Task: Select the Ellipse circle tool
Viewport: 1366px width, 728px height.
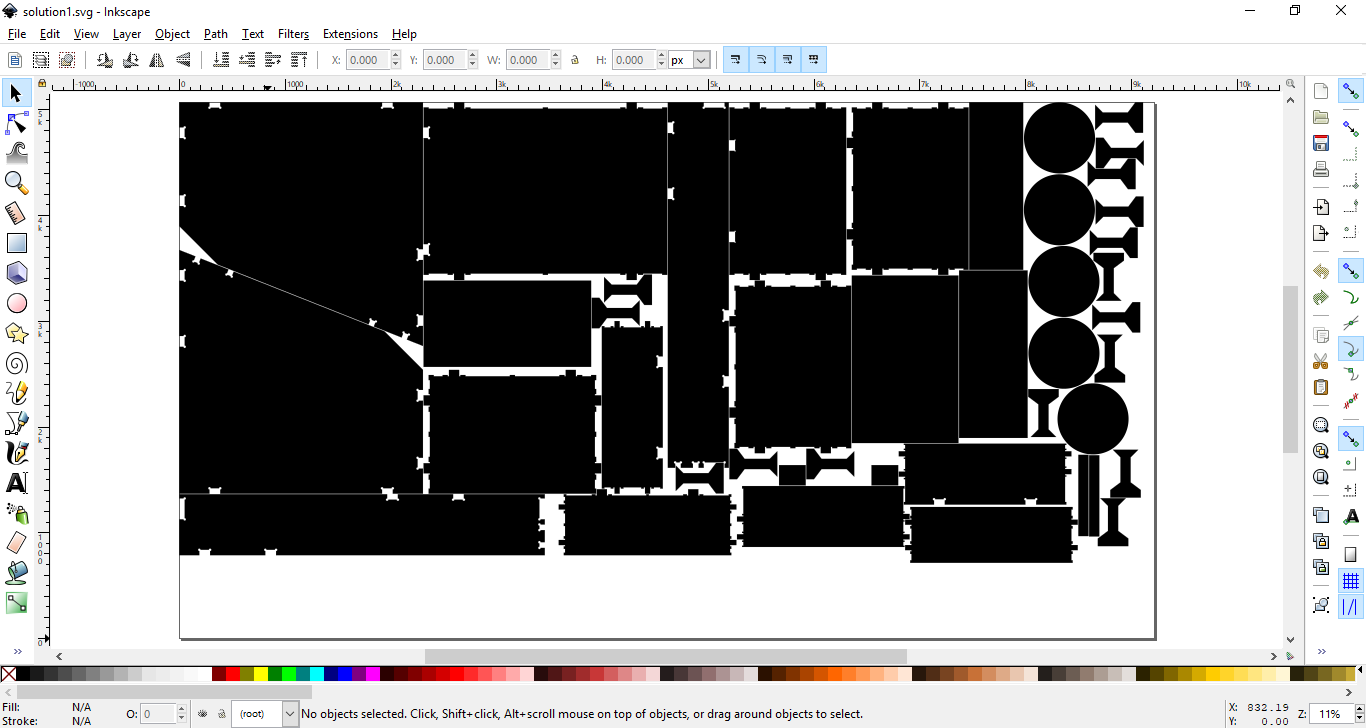Action: (16, 303)
